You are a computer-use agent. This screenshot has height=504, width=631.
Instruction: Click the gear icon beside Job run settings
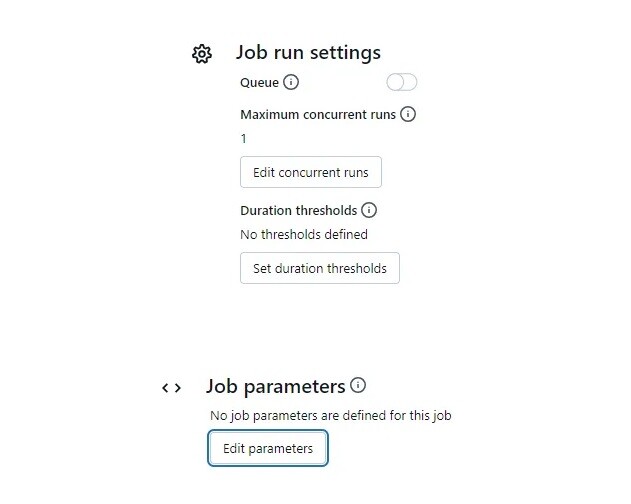point(202,53)
